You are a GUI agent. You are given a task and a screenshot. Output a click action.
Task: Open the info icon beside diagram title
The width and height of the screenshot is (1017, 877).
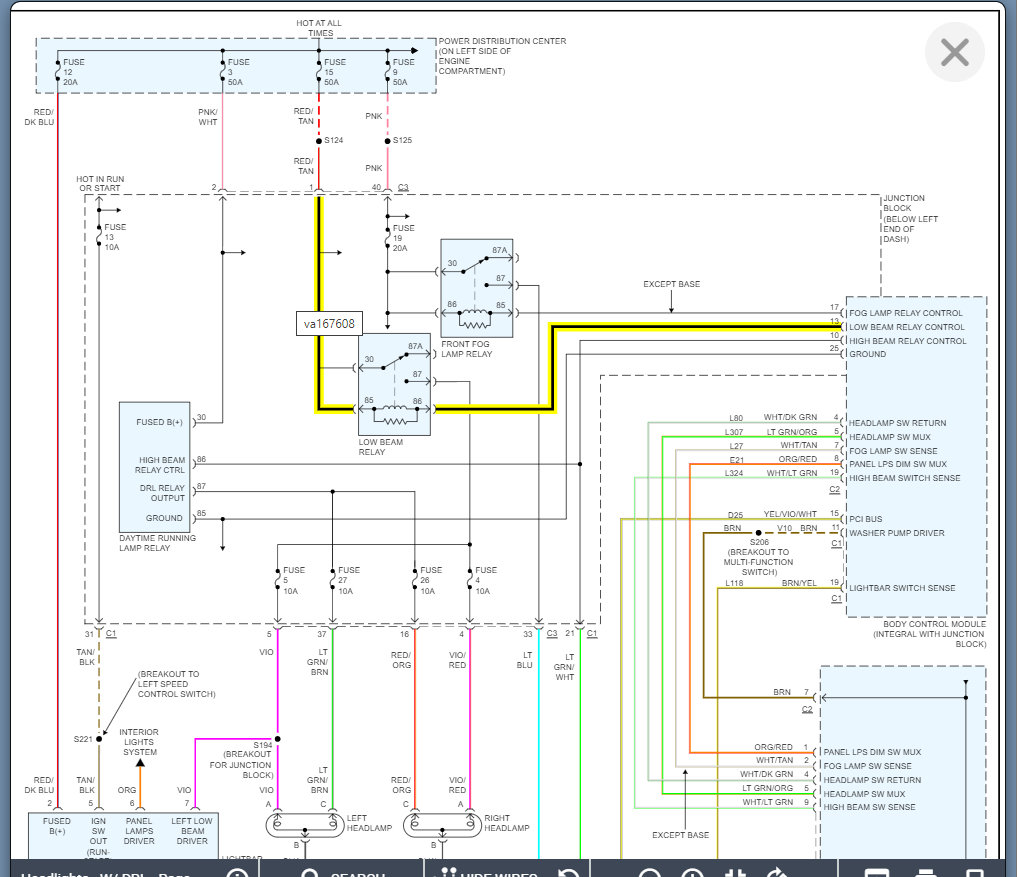(x=237, y=872)
